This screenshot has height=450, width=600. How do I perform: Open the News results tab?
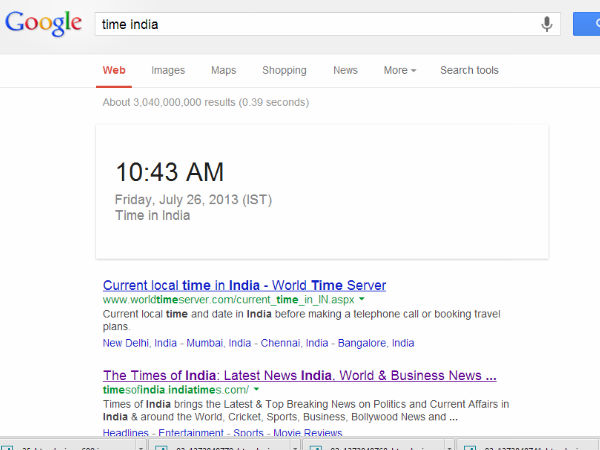pyautogui.click(x=345, y=70)
